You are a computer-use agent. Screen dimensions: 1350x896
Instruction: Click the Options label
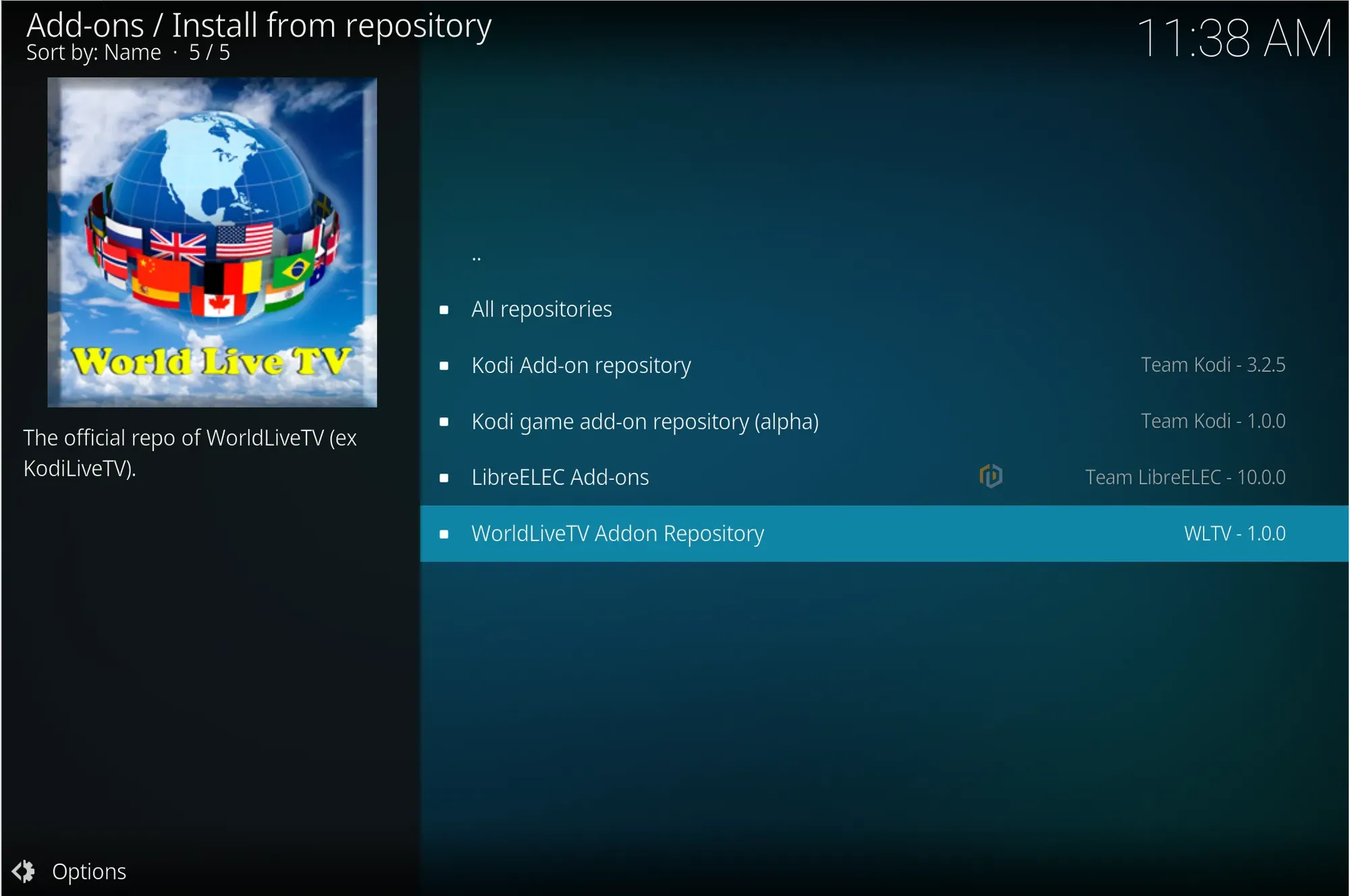tap(89, 872)
